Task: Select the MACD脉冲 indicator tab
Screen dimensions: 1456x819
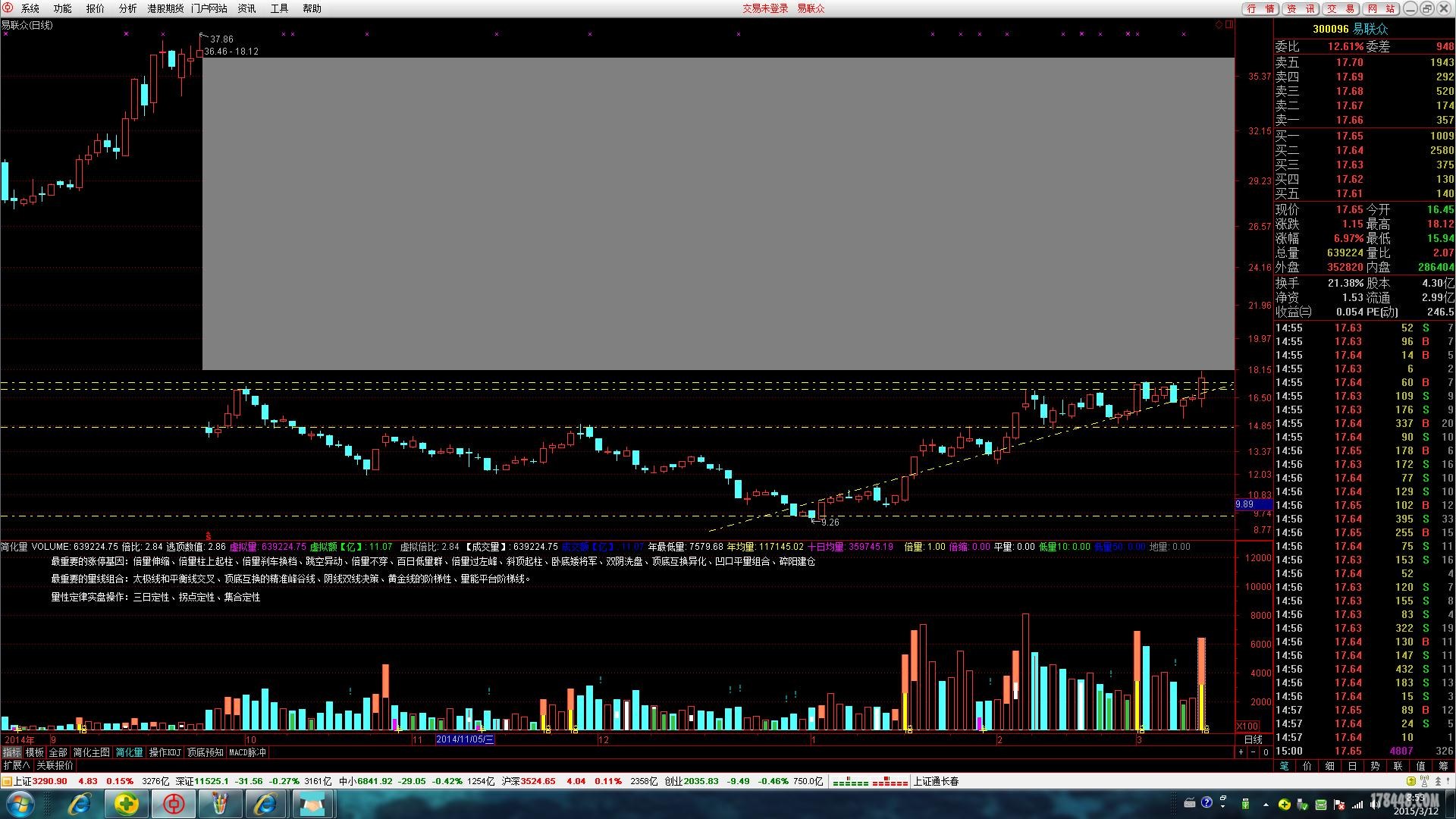Action: click(248, 752)
